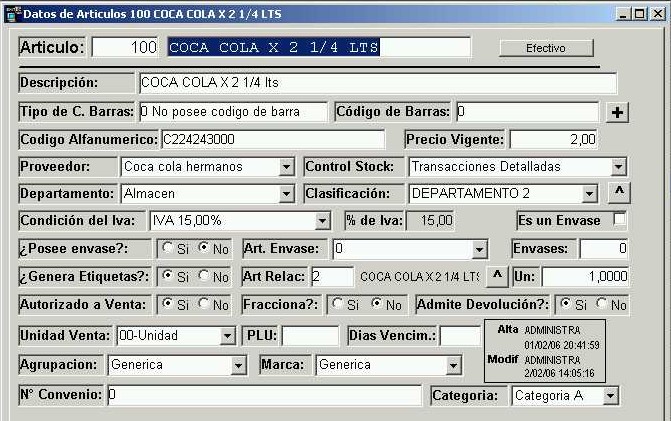Expand the Control Stock dropdown
This screenshot has height=421, width=671.
click(x=618, y=167)
